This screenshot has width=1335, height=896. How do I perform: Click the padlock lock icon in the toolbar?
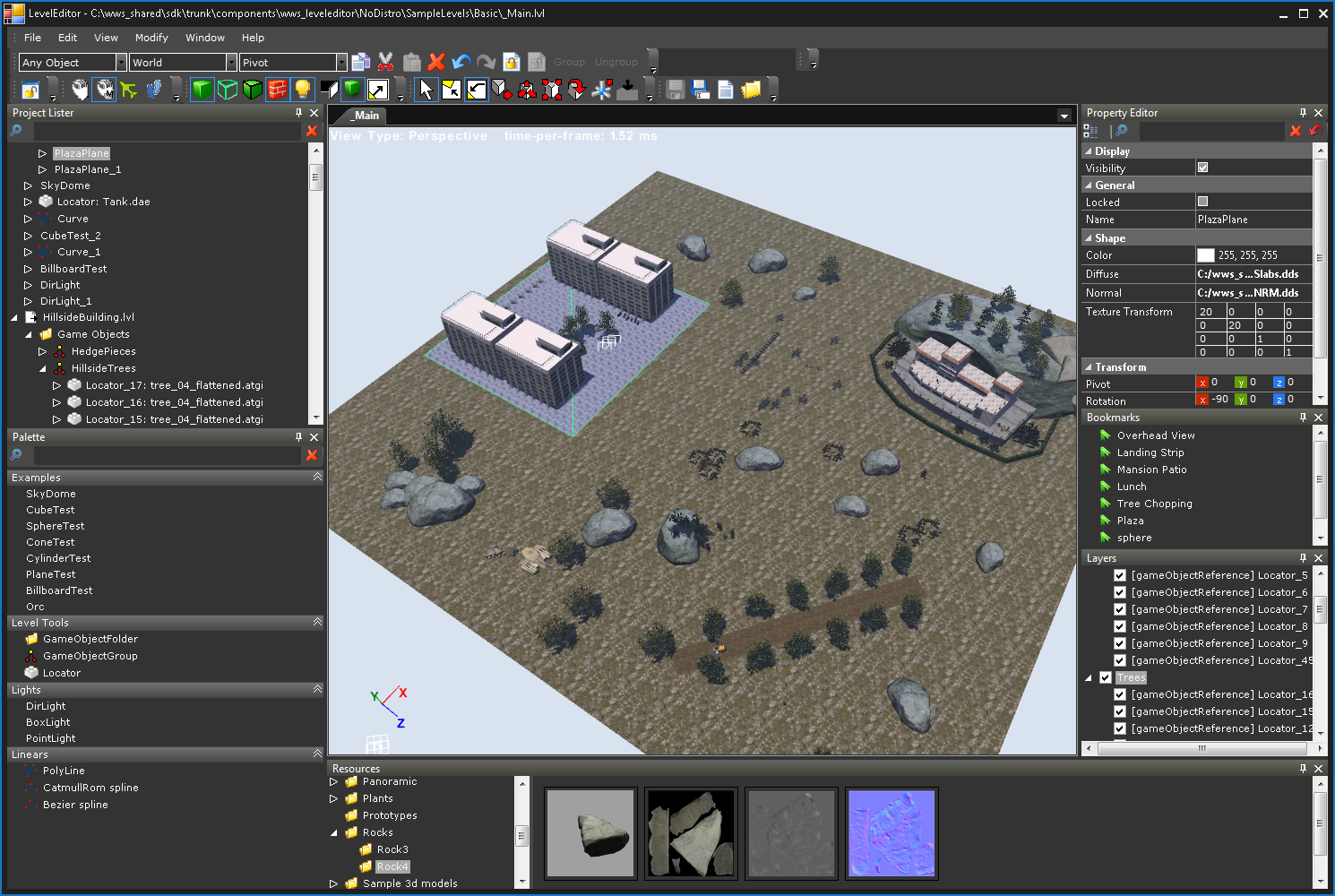click(511, 61)
